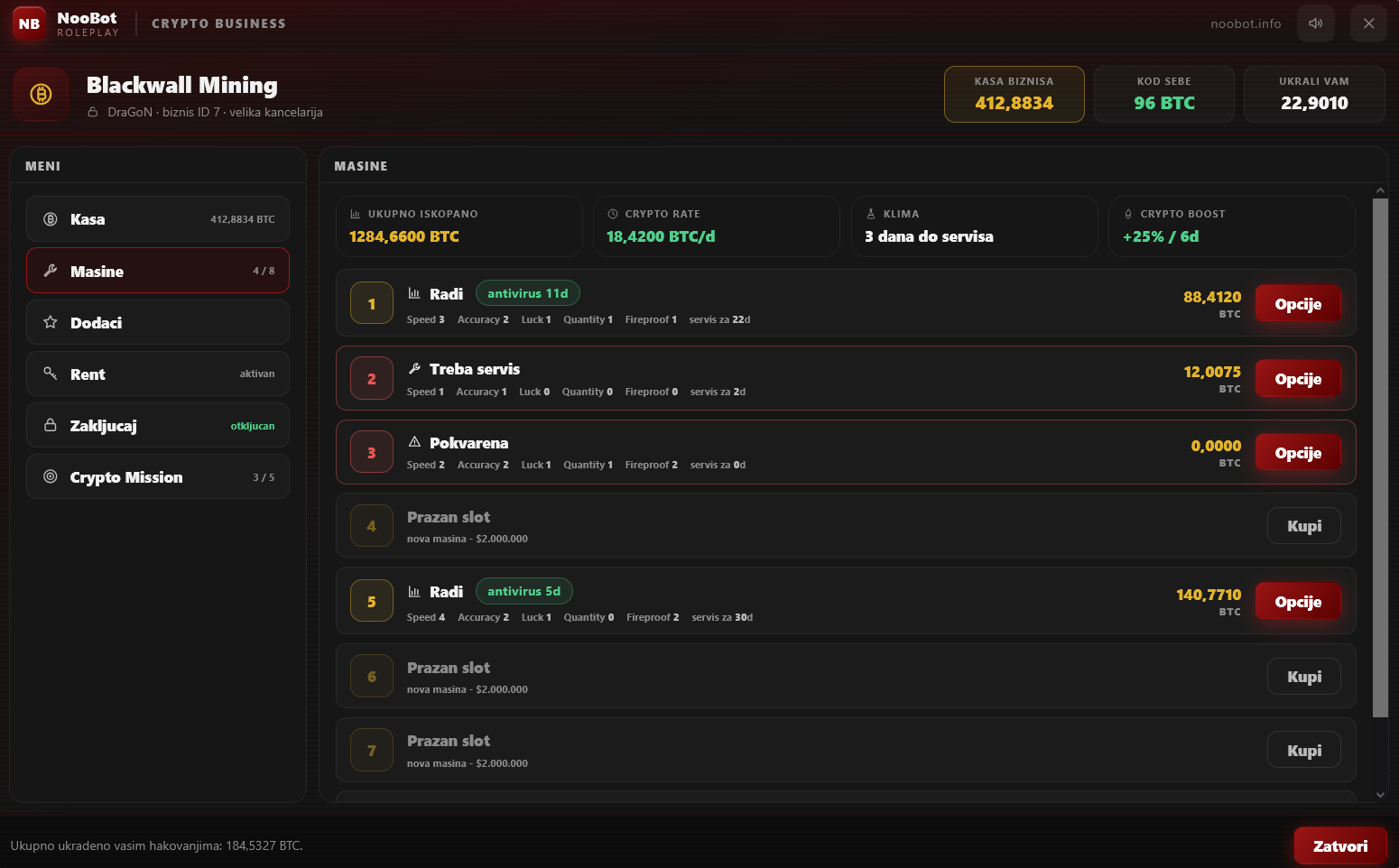
Task: Click the Zatvori button
Action: 1340,846
